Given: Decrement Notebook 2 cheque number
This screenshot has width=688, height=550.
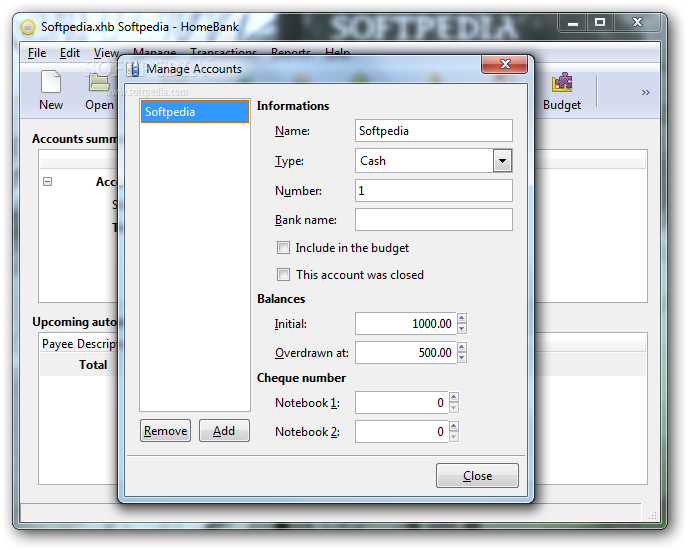Looking at the screenshot, I should pos(454,437).
